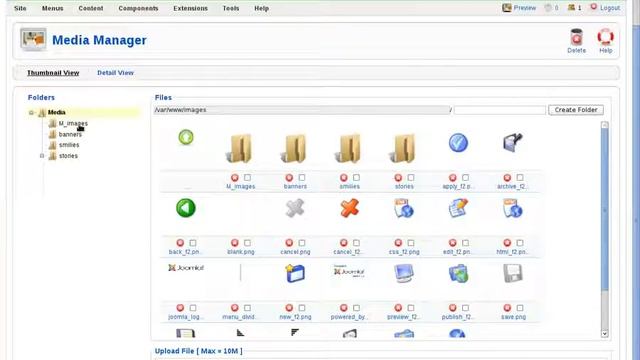Open the Menus menu
Viewport: 640px width, 360px height.
[52, 8]
